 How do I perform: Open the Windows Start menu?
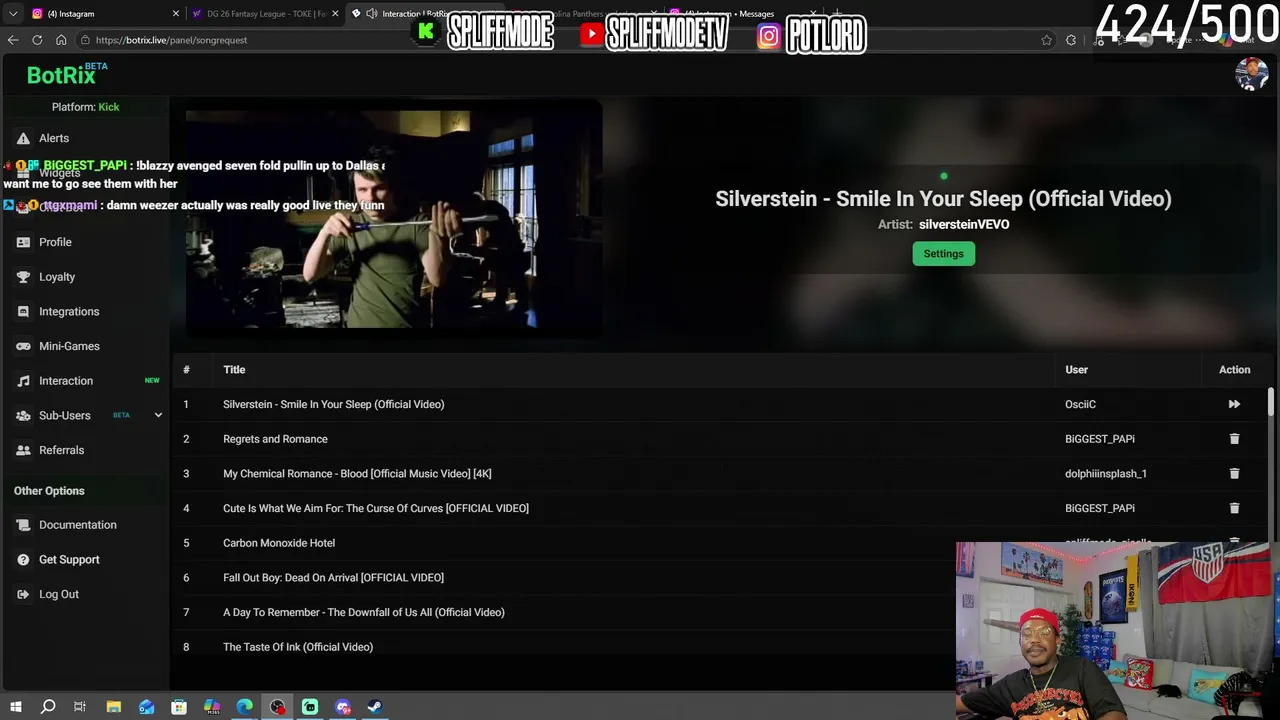15,707
